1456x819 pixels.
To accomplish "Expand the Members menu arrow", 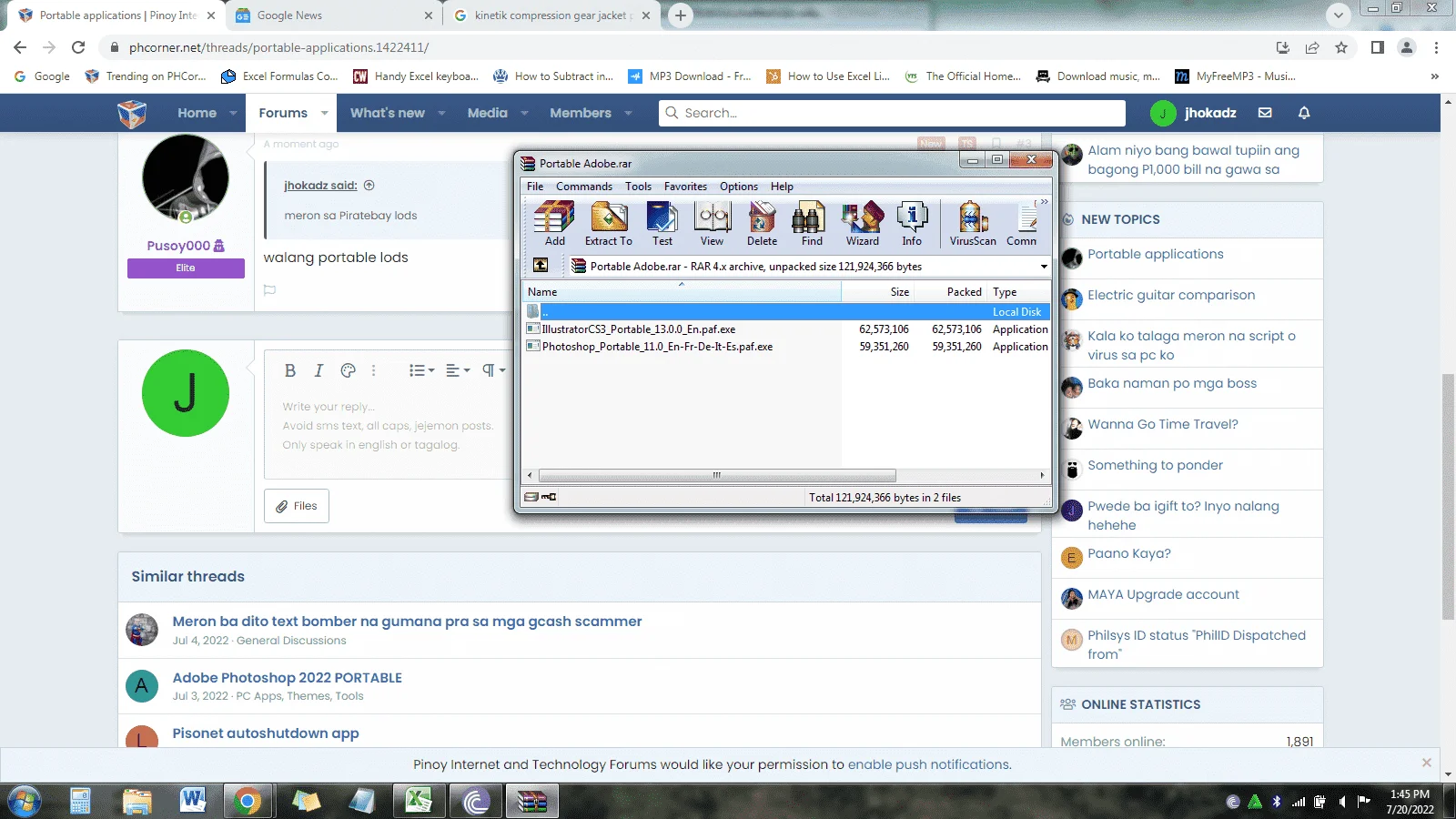I will 628,113.
